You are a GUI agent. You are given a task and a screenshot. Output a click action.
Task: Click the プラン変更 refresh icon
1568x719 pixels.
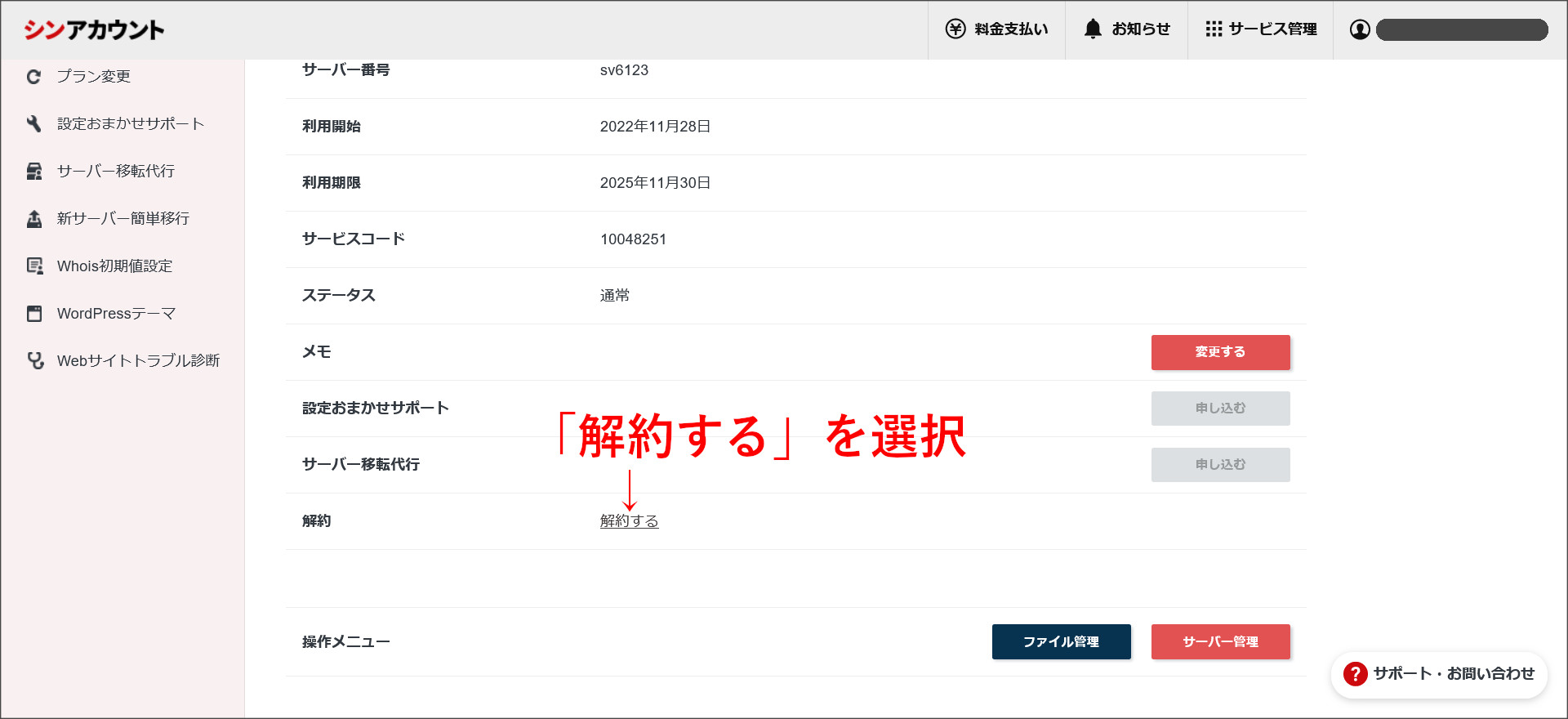(x=34, y=77)
